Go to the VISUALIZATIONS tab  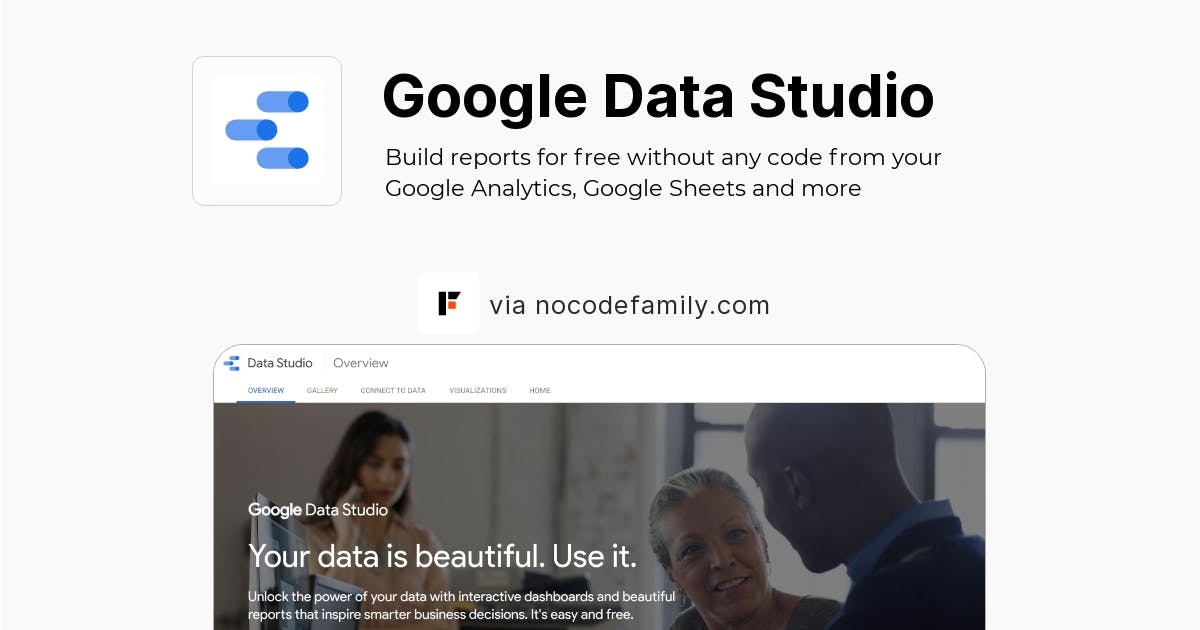pyautogui.click(x=478, y=390)
